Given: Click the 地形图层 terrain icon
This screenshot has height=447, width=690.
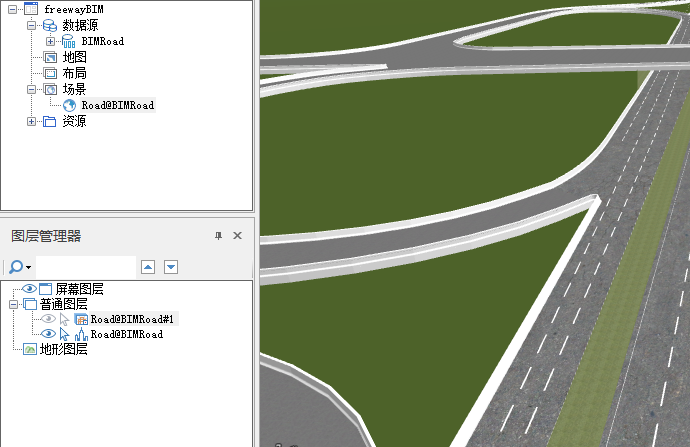Looking at the screenshot, I should click(x=30, y=349).
